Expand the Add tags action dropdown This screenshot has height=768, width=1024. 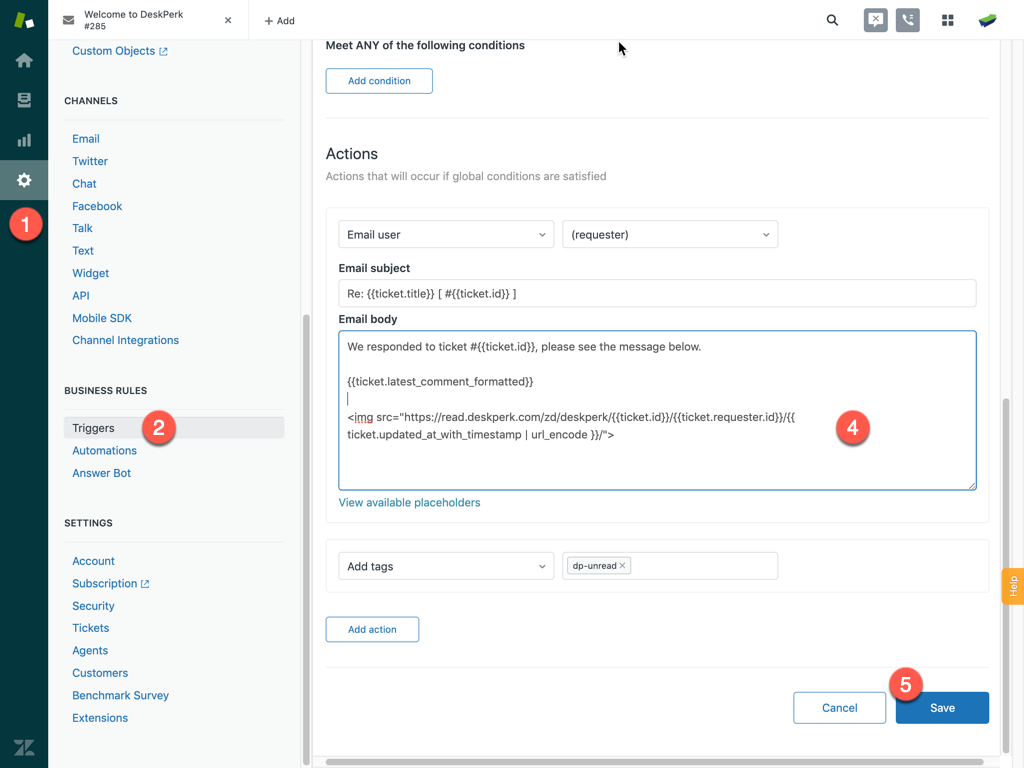[x=446, y=567]
